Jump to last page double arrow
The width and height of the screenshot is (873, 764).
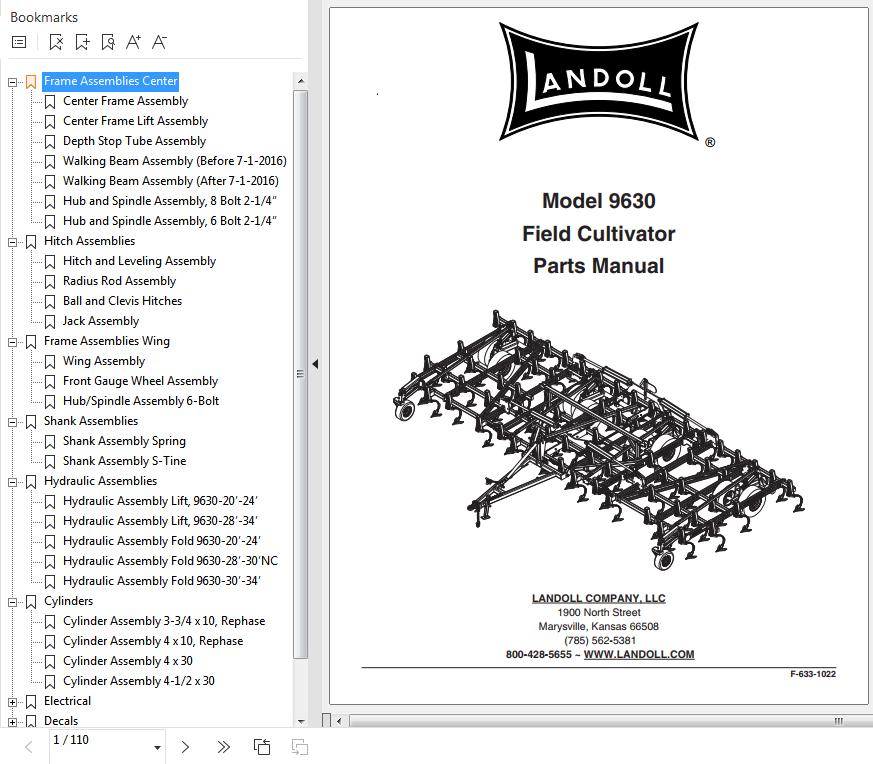(223, 747)
